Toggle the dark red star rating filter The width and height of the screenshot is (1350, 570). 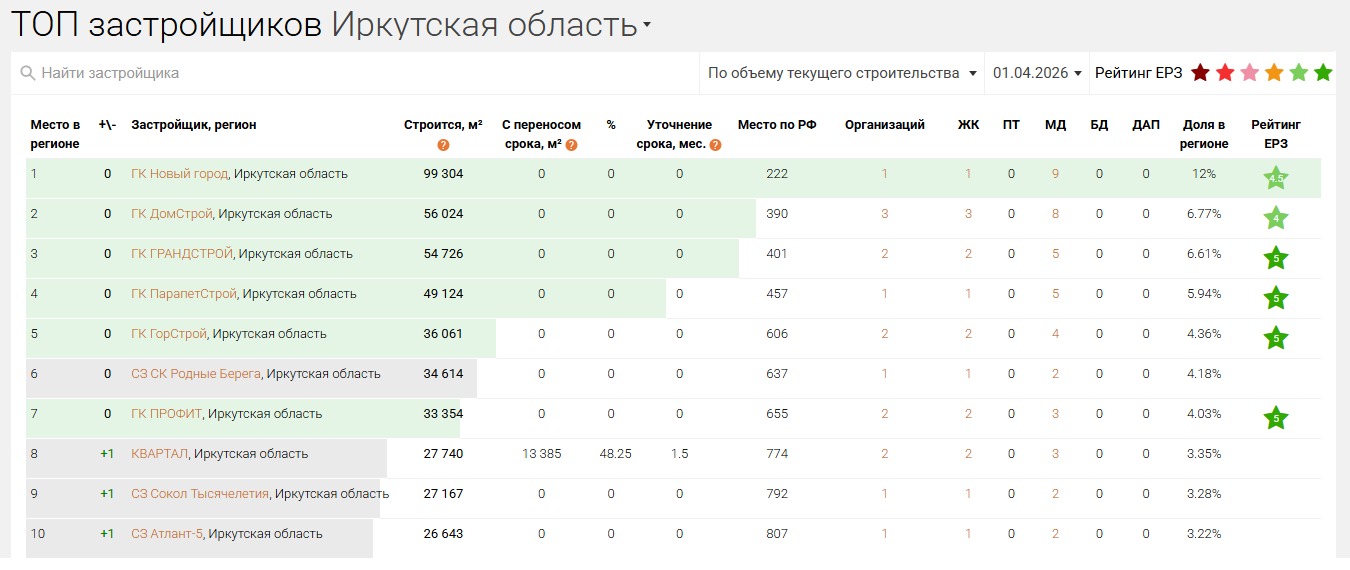click(x=1200, y=73)
